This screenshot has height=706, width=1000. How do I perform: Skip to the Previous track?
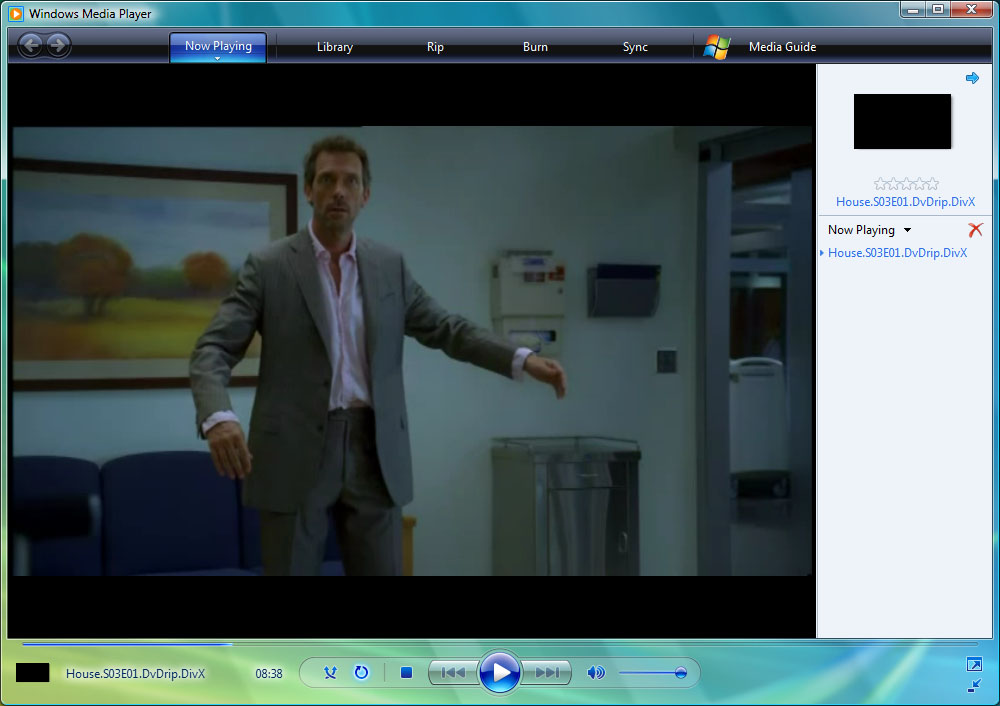pyautogui.click(x=453, y=672)
